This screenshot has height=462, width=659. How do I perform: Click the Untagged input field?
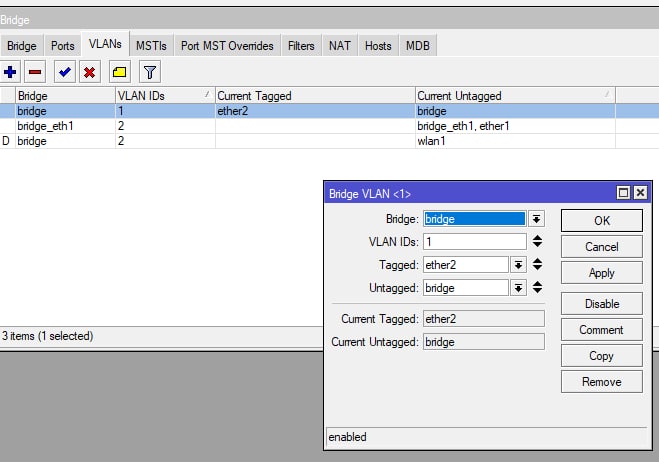tap(466, 288)
